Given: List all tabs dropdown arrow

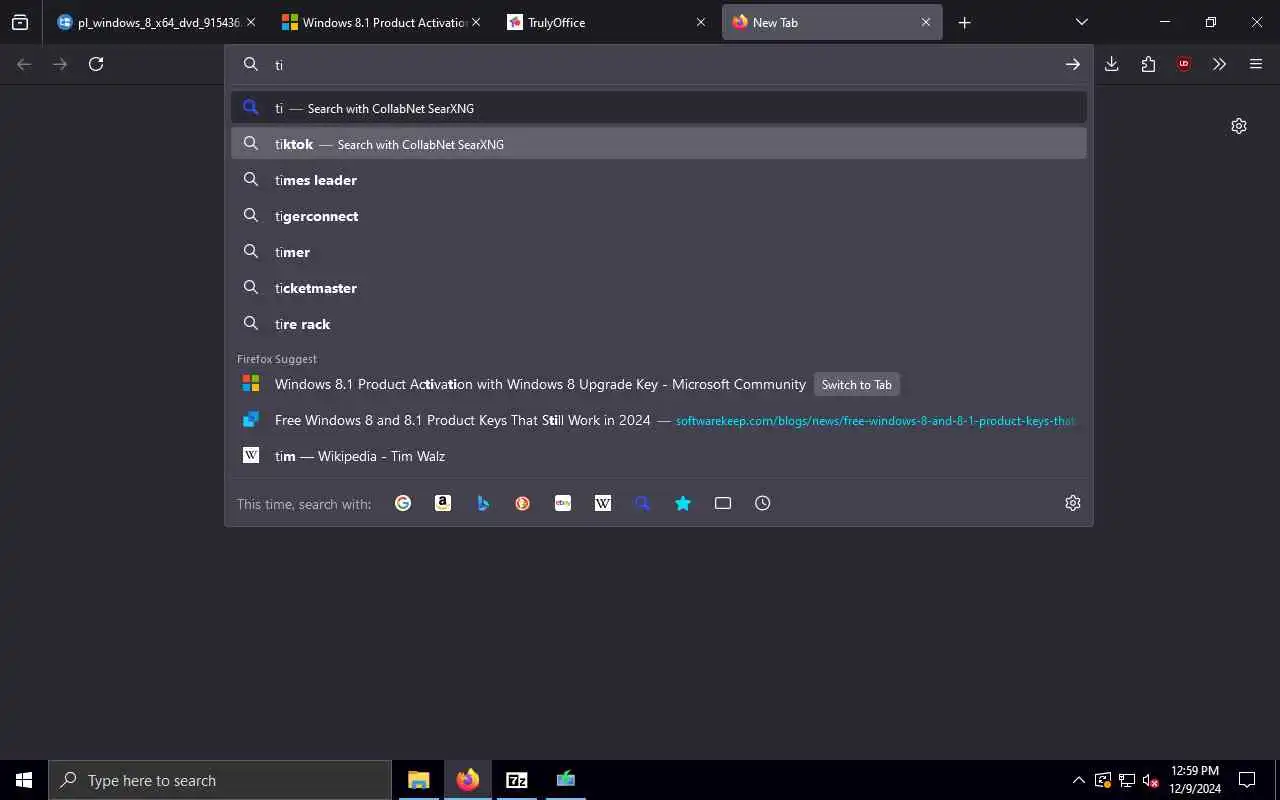Looking at the screenshot, I should [1081, 22].
